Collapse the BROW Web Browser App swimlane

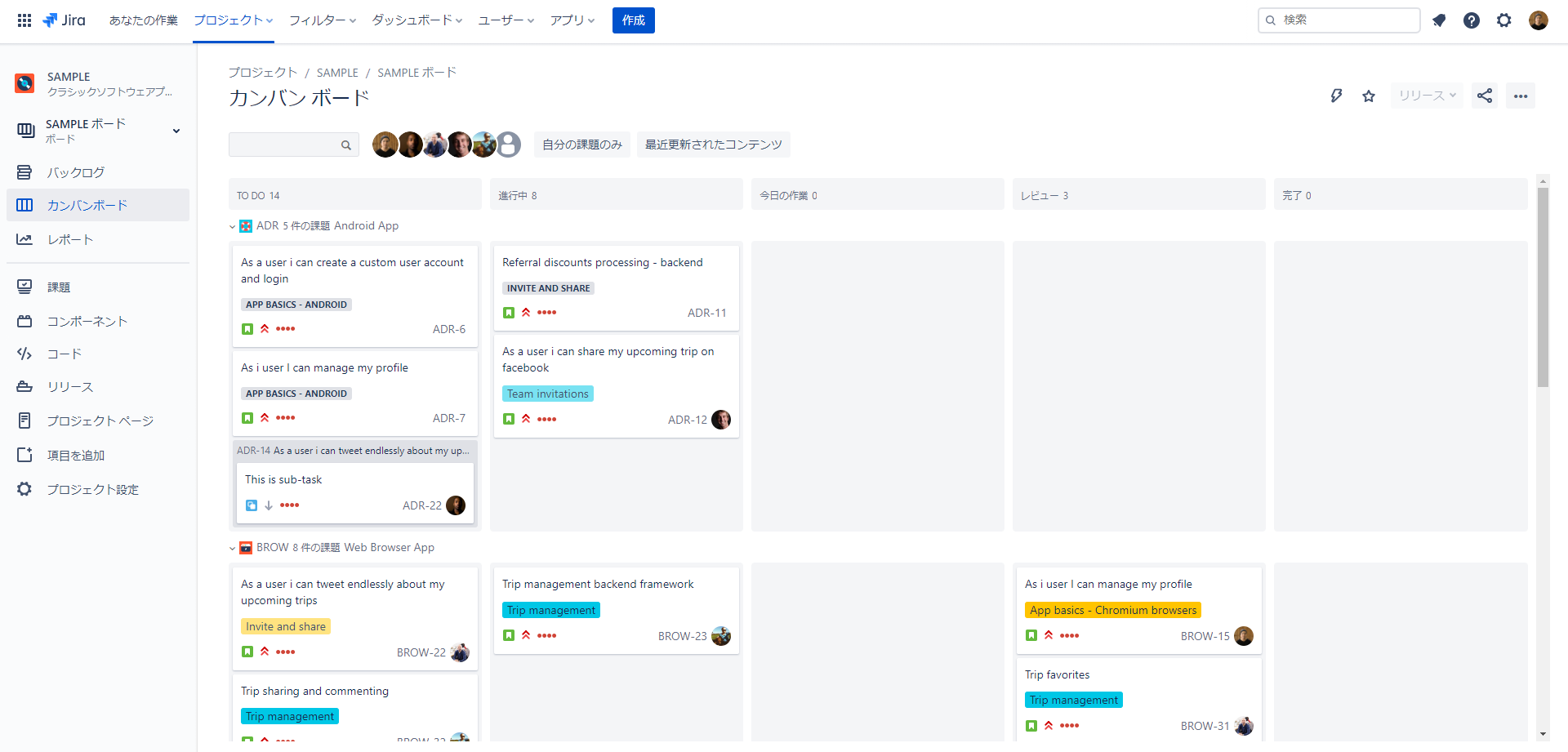point(233,549)
